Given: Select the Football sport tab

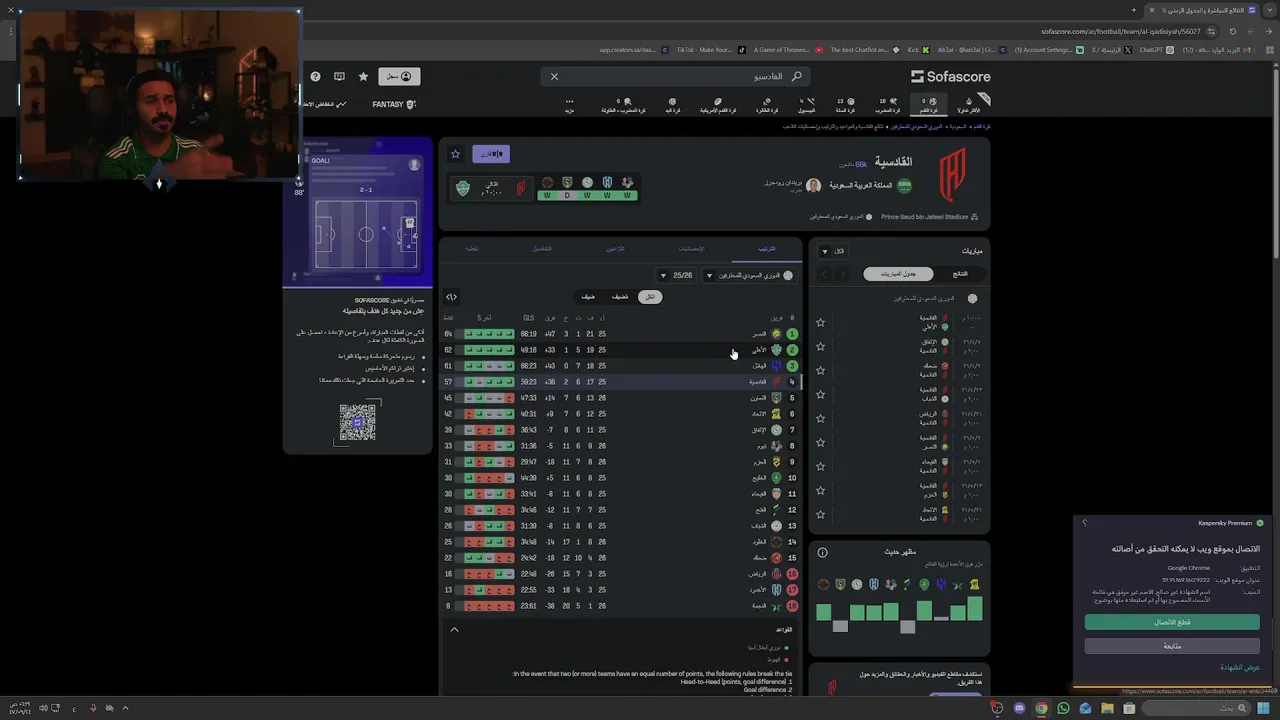Looking at the screenshot, I should (x=929, y=105).
